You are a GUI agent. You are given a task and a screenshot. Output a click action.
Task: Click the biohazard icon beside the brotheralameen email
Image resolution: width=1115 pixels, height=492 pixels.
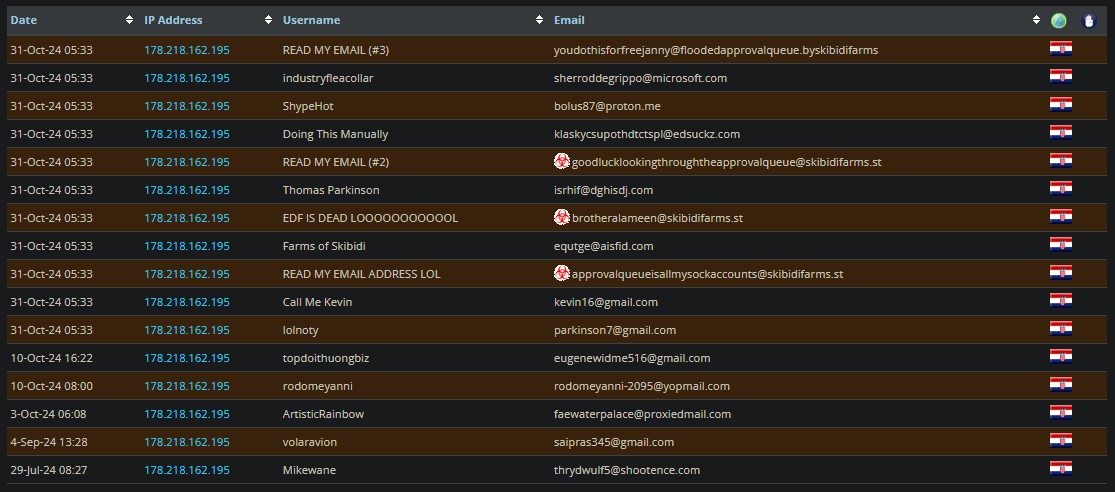[x=562, y=217]
